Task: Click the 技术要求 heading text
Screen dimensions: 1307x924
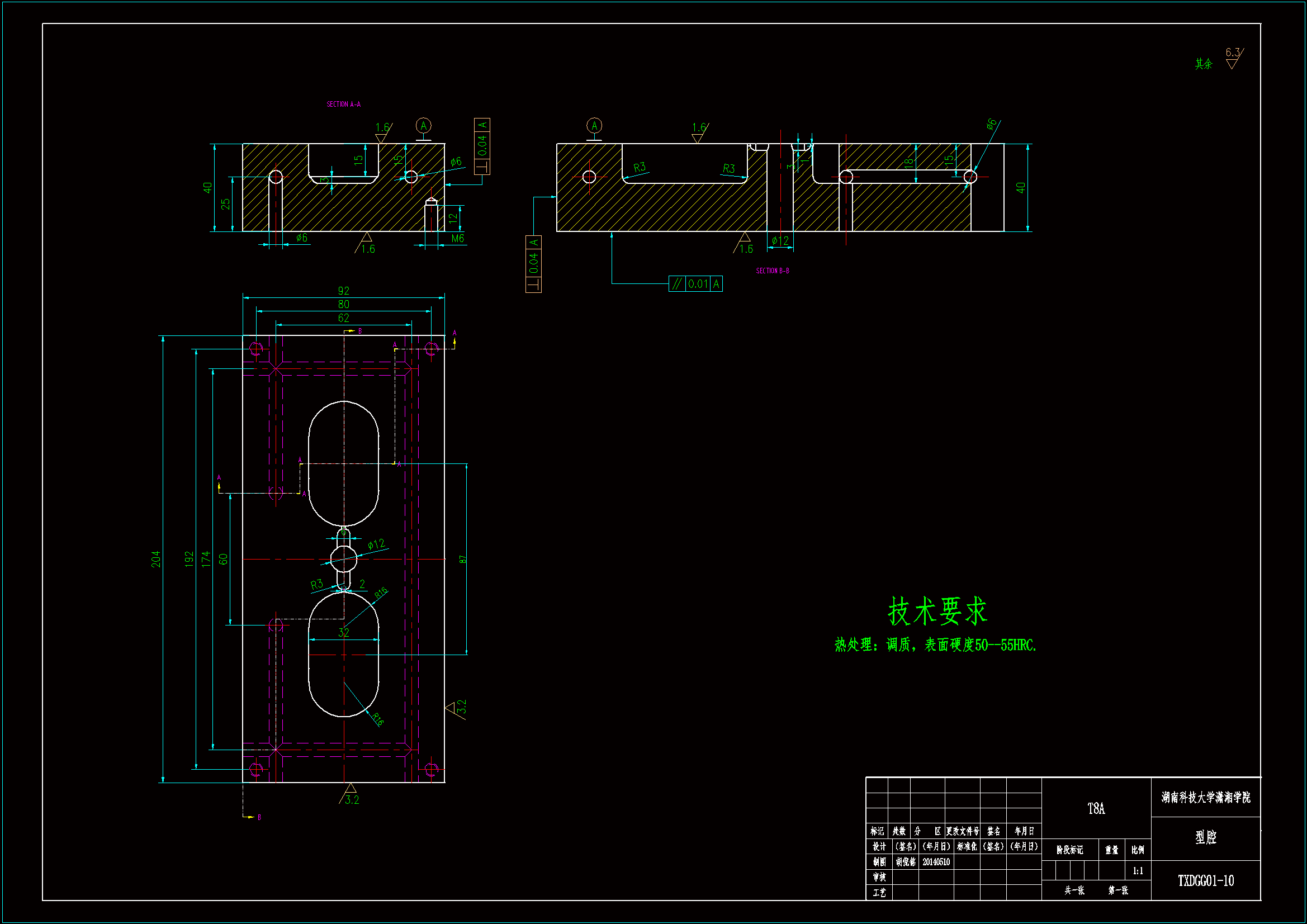Action: [x=937, y=612]
